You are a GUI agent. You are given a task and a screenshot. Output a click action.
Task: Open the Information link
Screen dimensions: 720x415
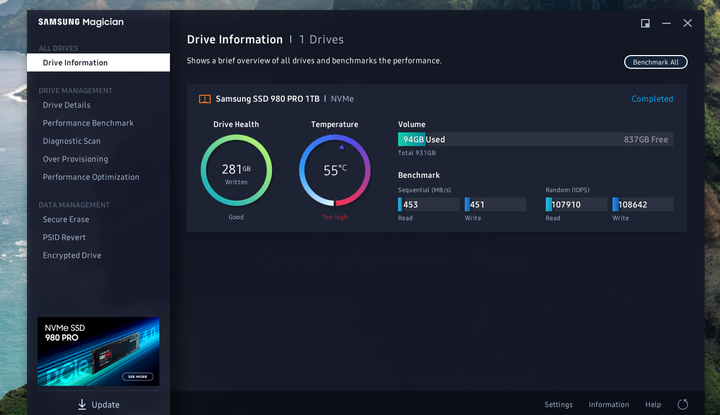[x=609, y=404]
